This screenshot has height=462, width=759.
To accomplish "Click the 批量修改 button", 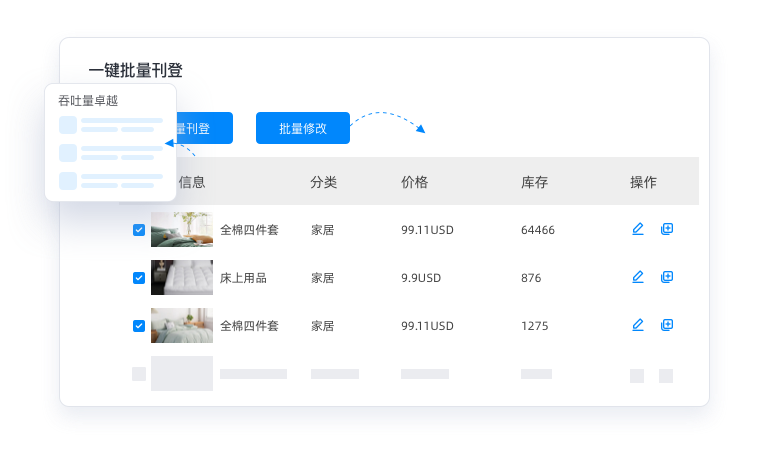I will (x=303, y=128).
